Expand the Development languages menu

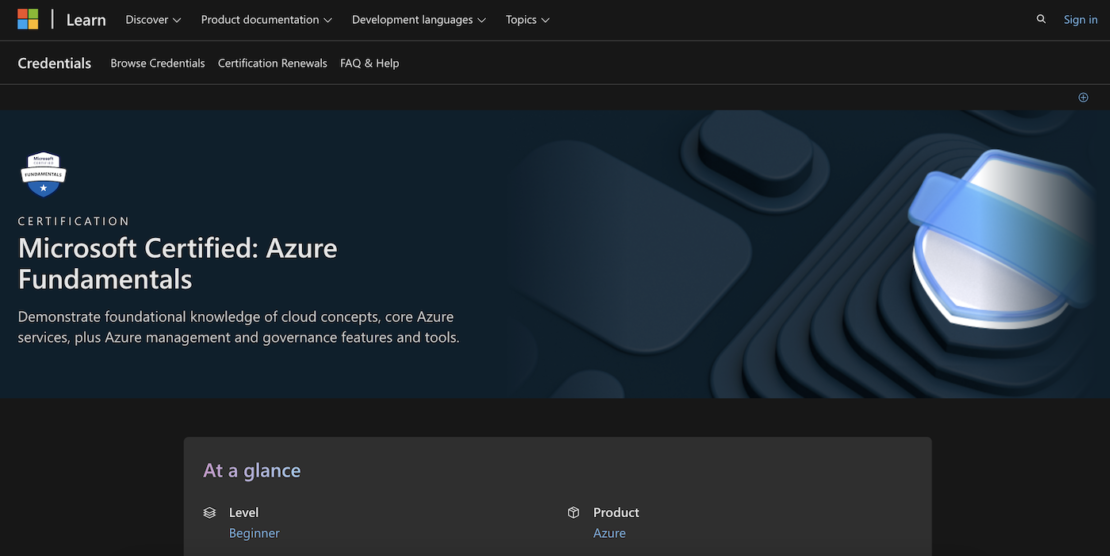pos(418,20)
